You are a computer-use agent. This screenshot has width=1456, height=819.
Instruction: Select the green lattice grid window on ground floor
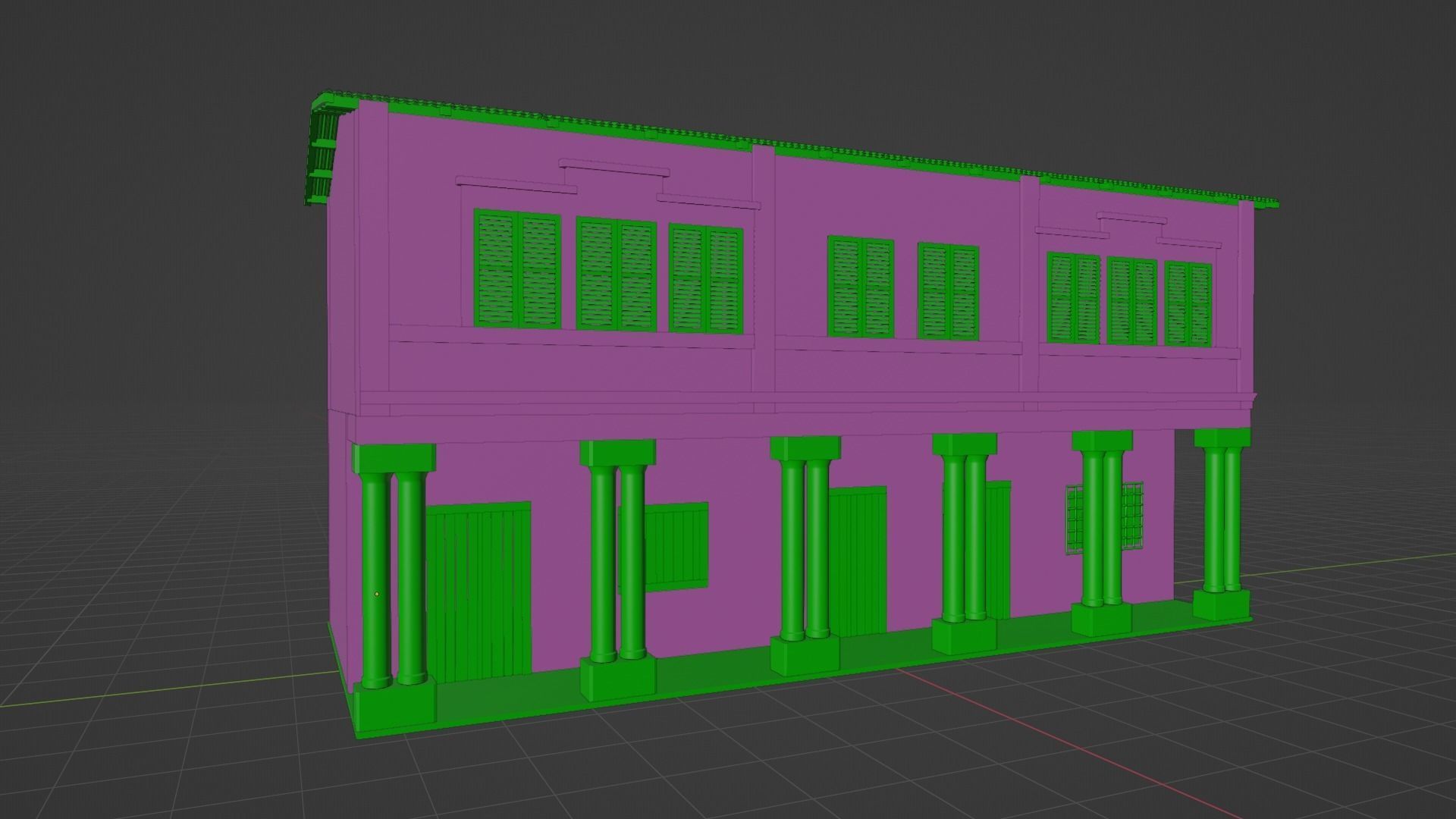point(1104,518)
